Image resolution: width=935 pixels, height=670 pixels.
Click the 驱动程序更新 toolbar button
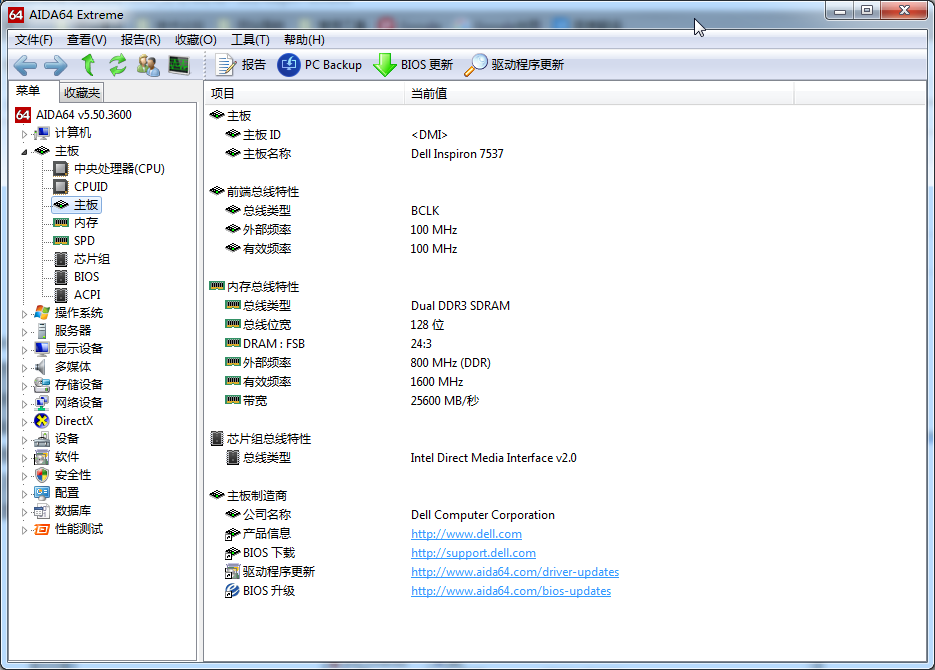point(513,64)
